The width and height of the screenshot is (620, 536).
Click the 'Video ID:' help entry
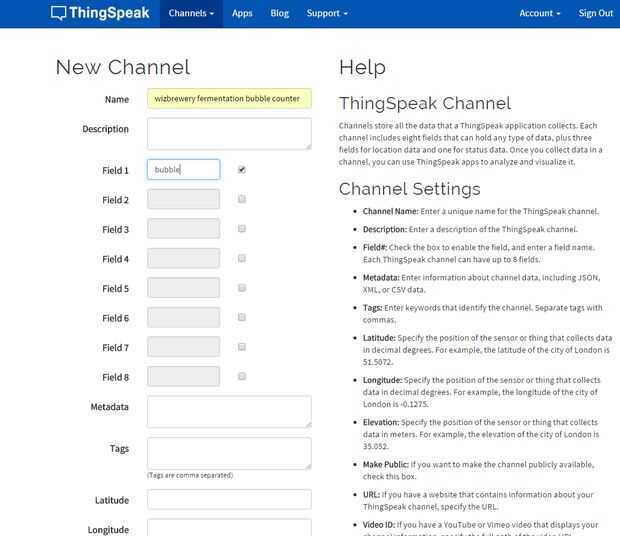(480, 529)
